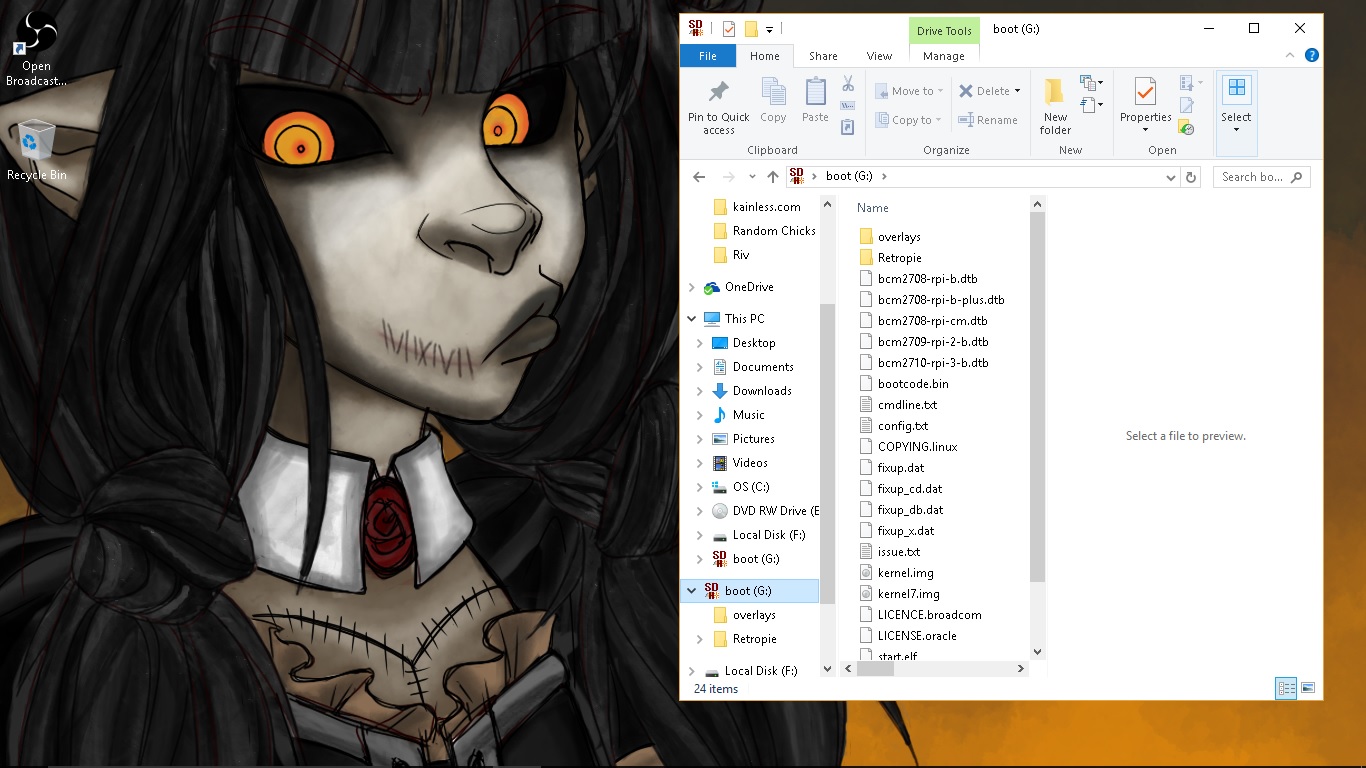Image resolution: width=1366 pixels, height=768 pixels.
Task: Click the Name column header
Action: pyautogui.click(x=873, y=208)
